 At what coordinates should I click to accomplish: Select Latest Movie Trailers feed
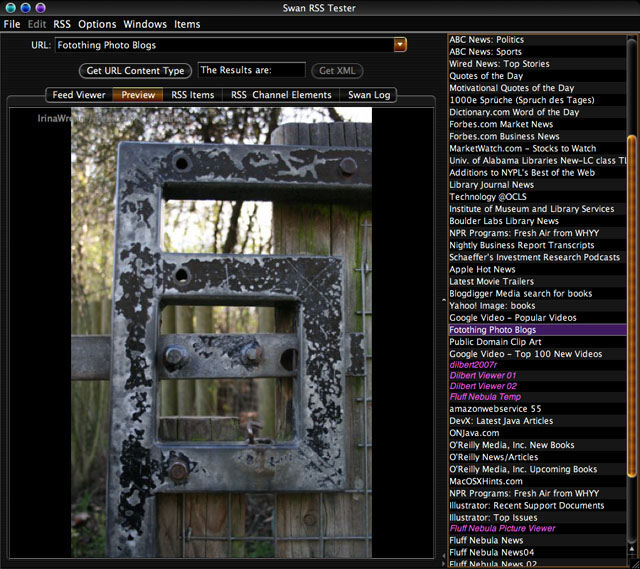[x=537, y=282]
